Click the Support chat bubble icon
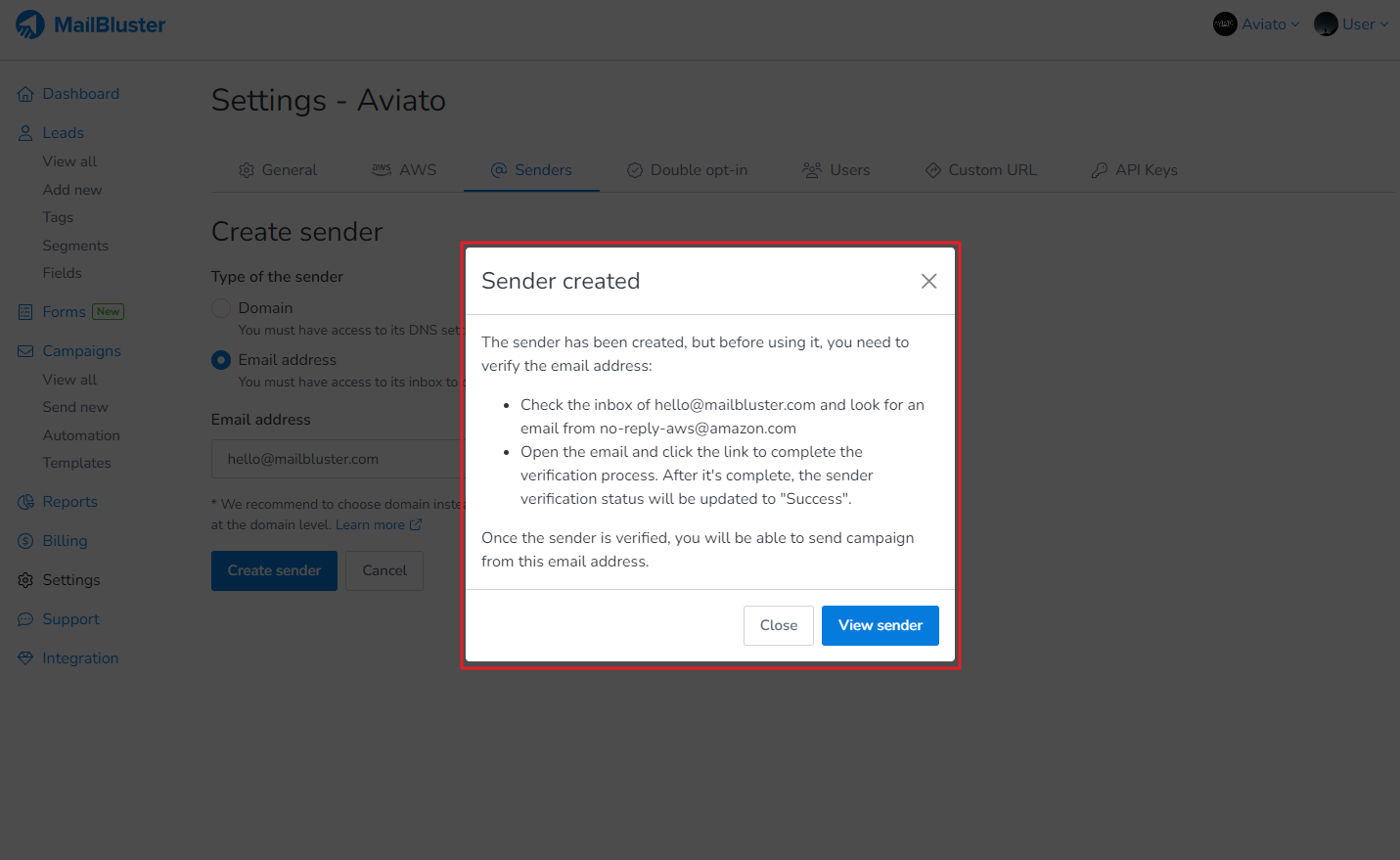 click(x=25, y=619)
